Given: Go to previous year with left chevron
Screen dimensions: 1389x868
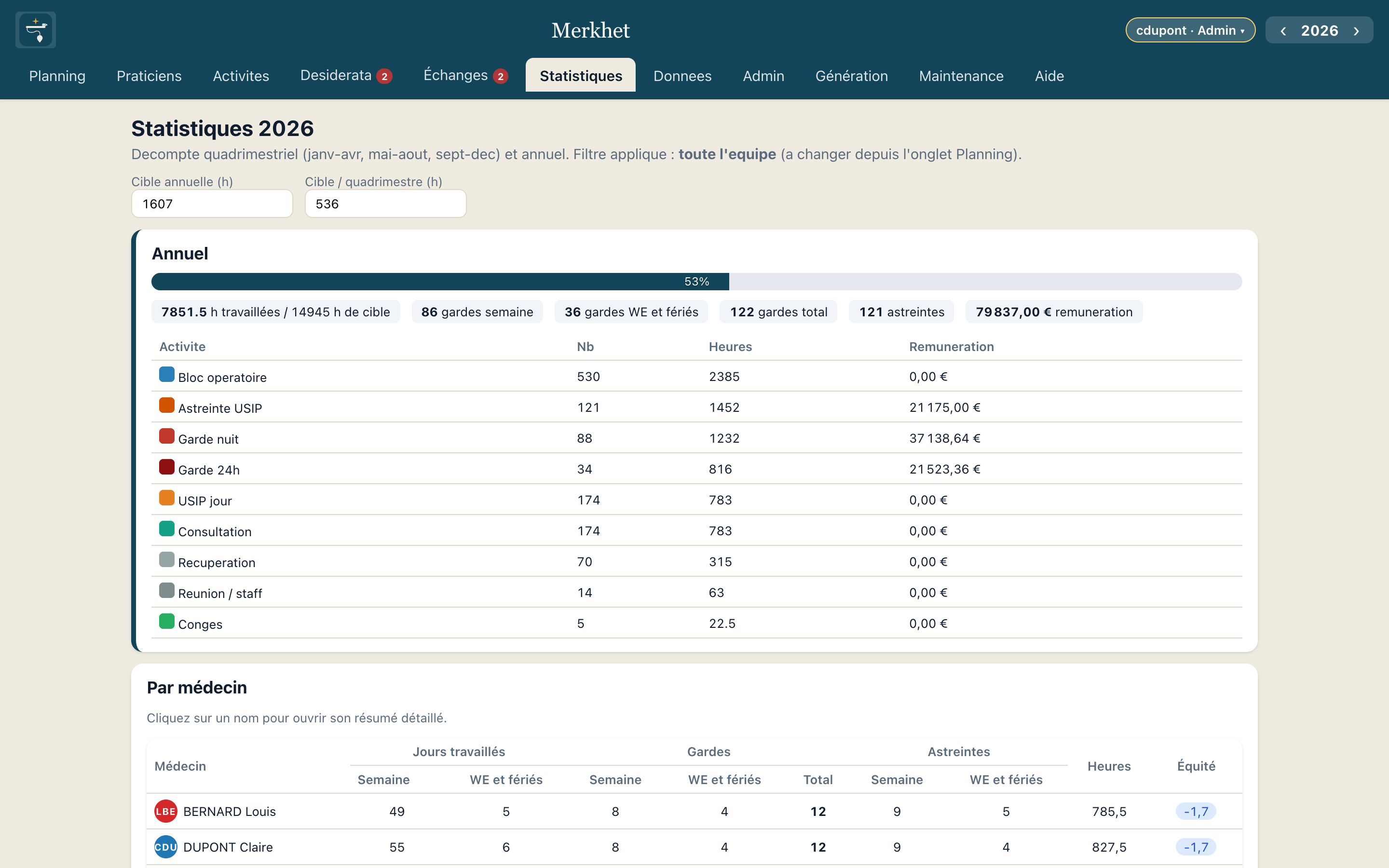Looking at the screenshot, I should 1283,31.
